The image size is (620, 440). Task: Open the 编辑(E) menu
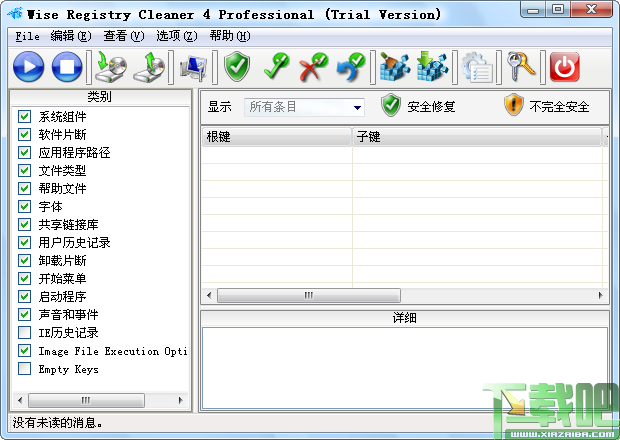click(71, 36)
